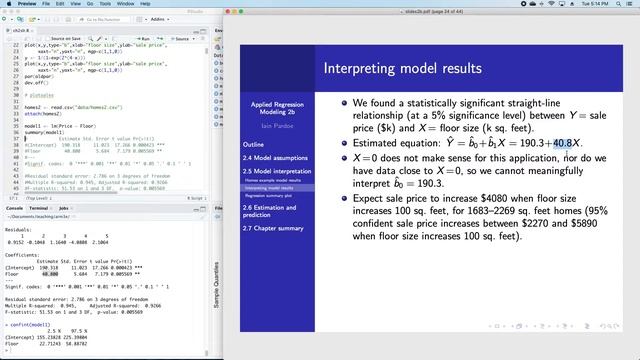Click the cloud icon in menu bar
Image resolution: width=640 pixels, height=360 pixels.
pyautogui.click(x=533, y=4)
